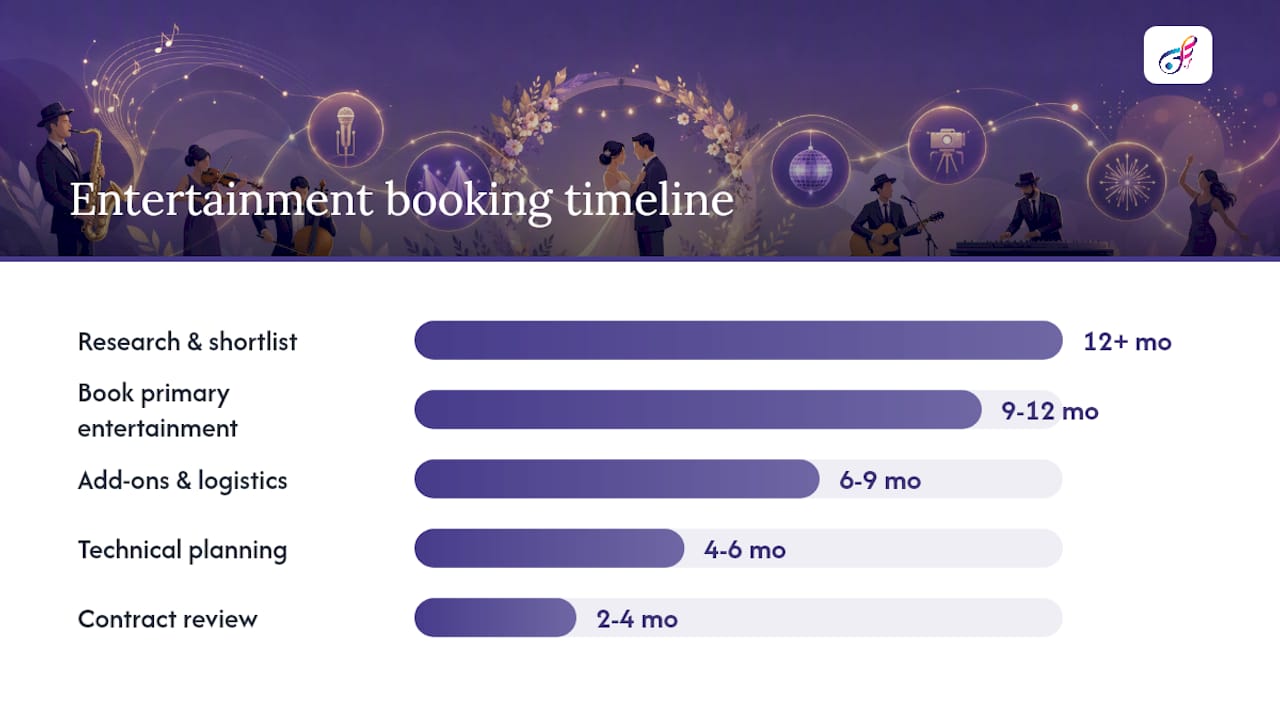Select the Entertainment booking timeline title
Viewport: 1280px width, 720px height.
(402, 200)
